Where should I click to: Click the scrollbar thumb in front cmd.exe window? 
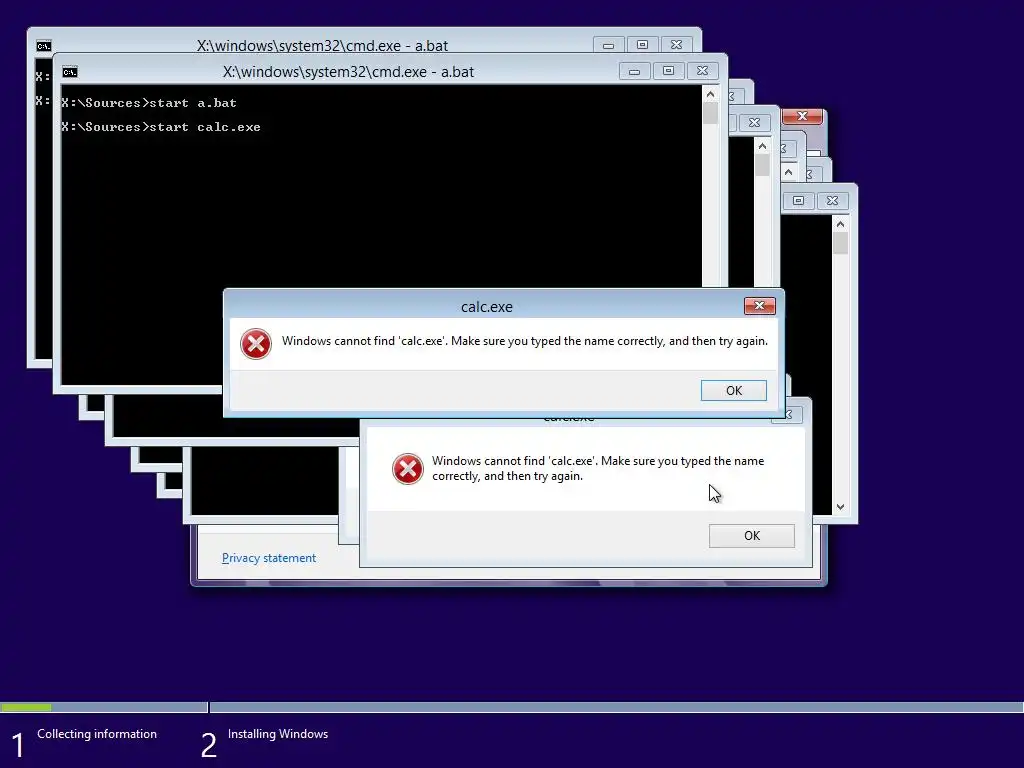click(711, 114)
